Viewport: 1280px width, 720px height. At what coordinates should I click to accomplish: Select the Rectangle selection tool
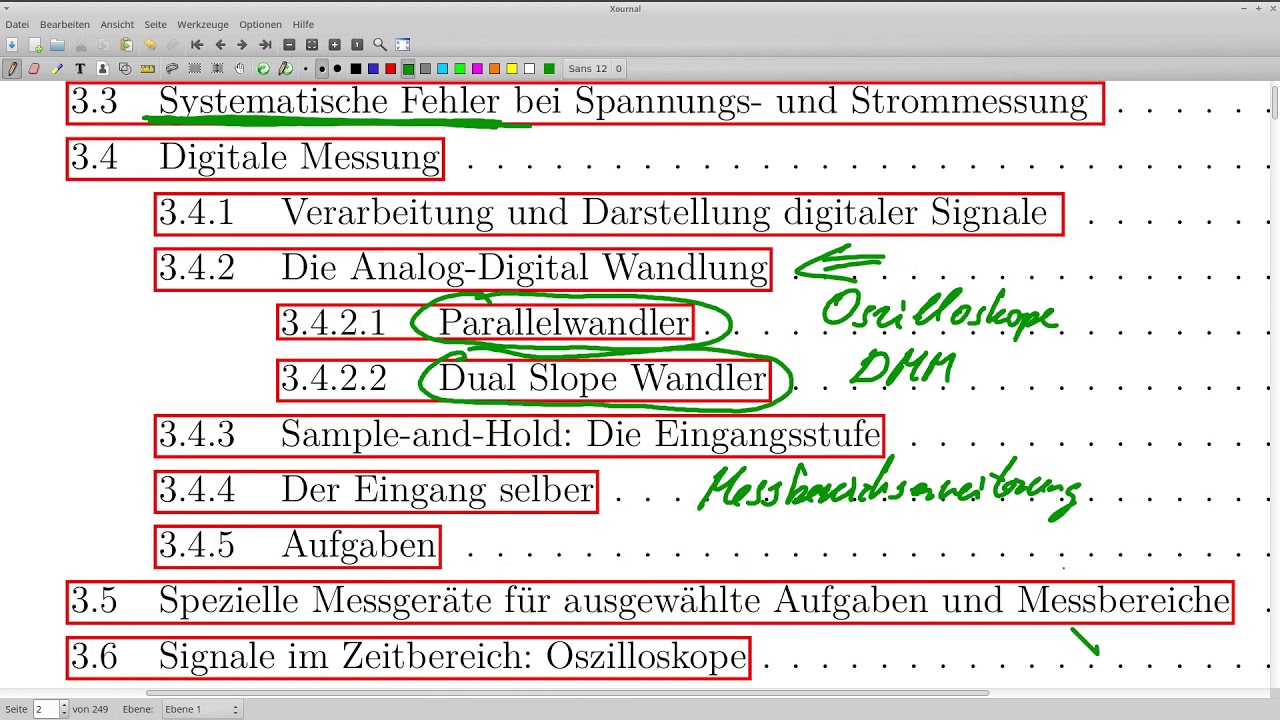click(x=194, y=69)
